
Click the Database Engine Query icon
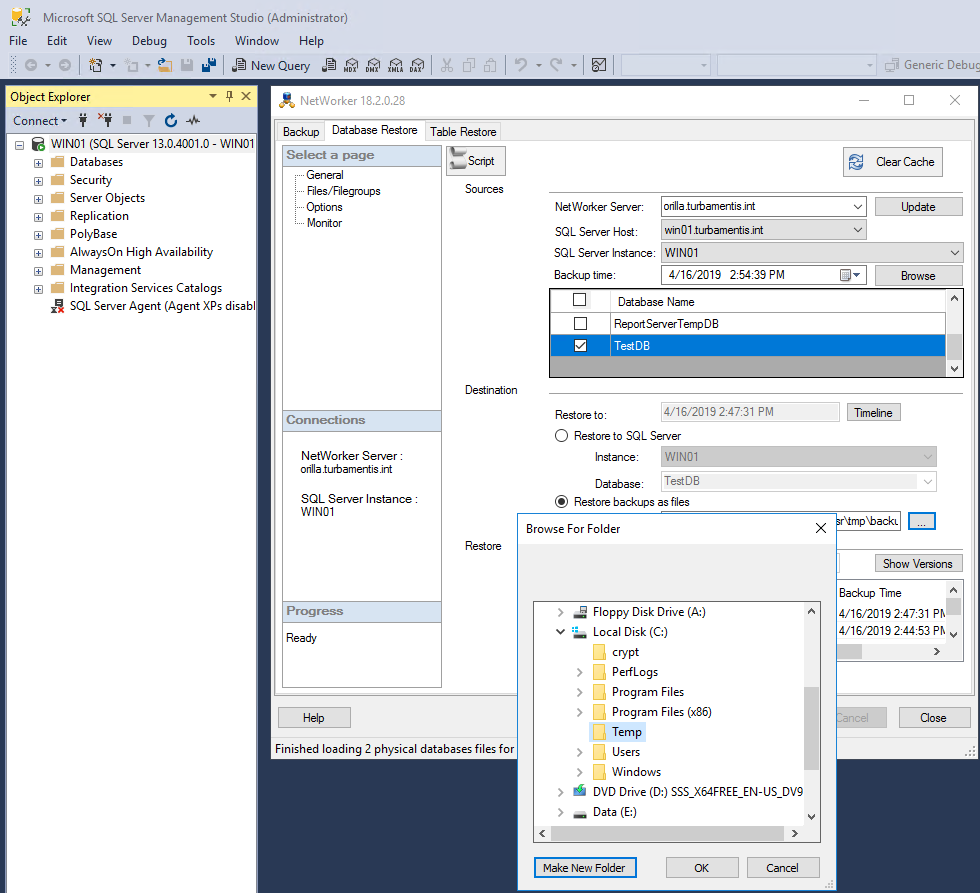click(329, 65)
